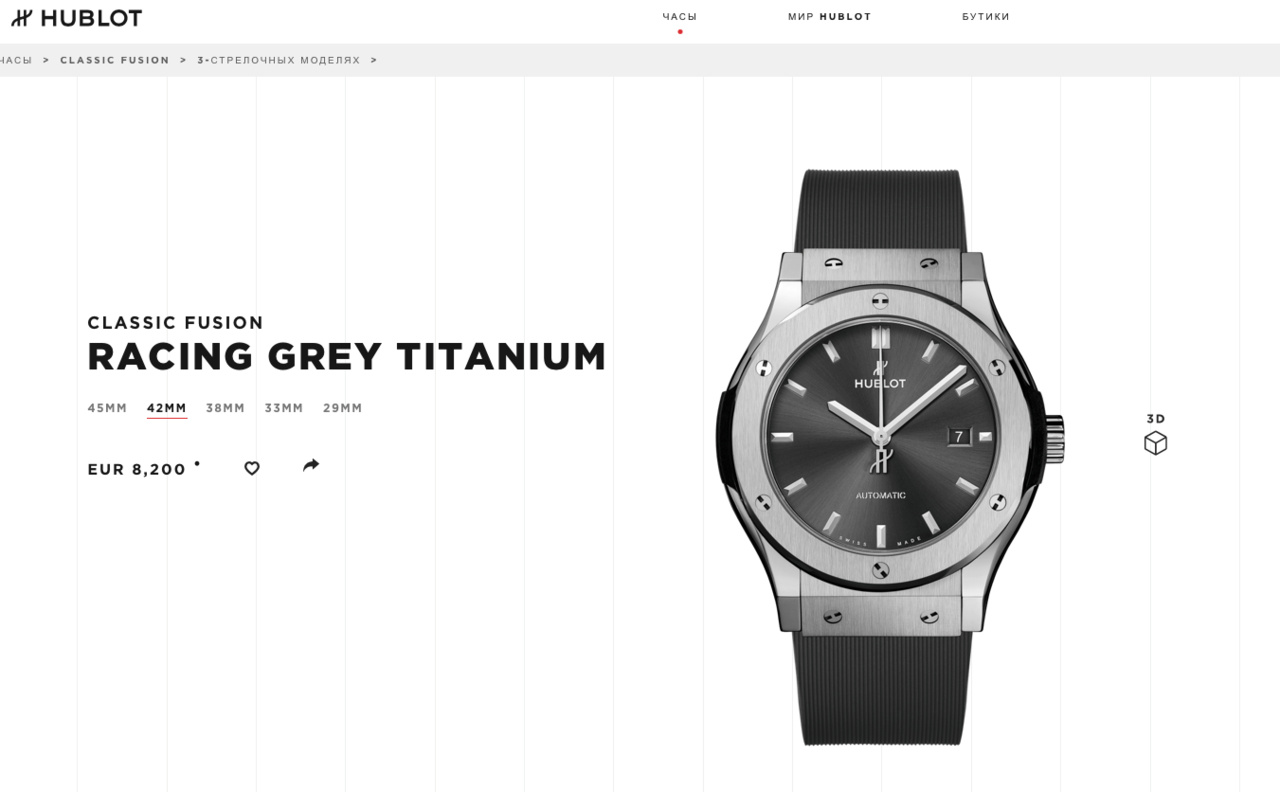Add watch to favorites with heart icon
Screen dimensions: 1280x792
click(x=252, y=468)
